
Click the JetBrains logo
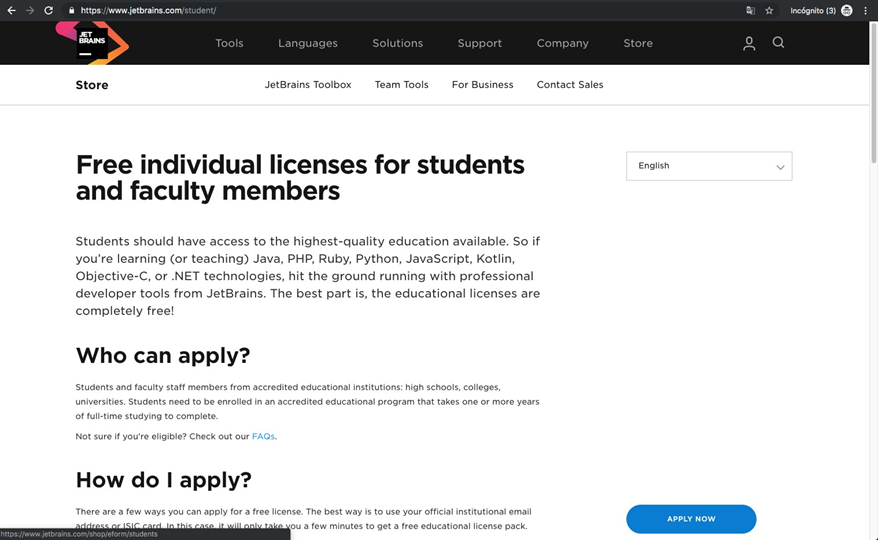coord(92,43)
